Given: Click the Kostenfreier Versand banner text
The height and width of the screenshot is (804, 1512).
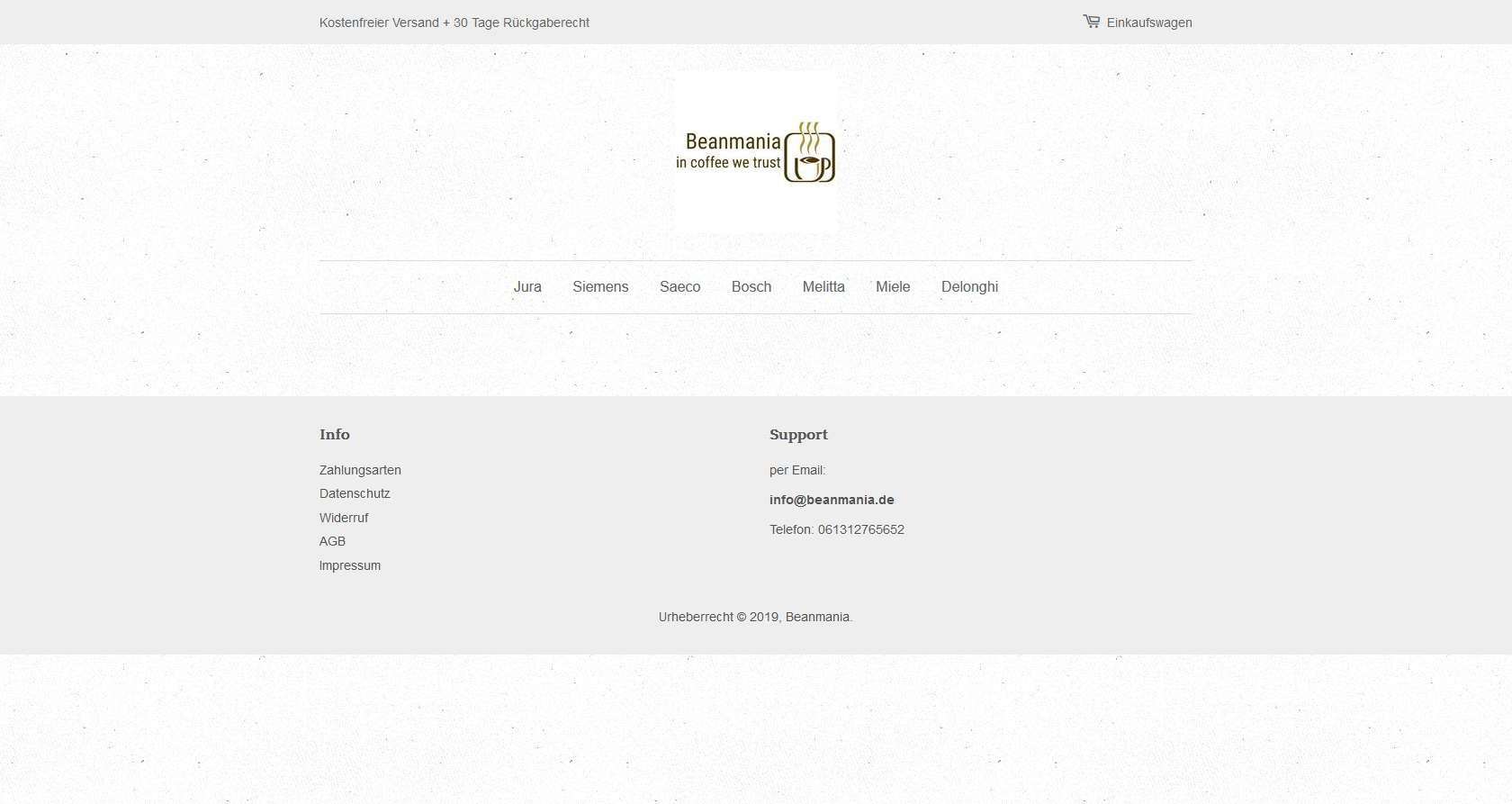Looking at the screenshot, I should pos(454,23).
